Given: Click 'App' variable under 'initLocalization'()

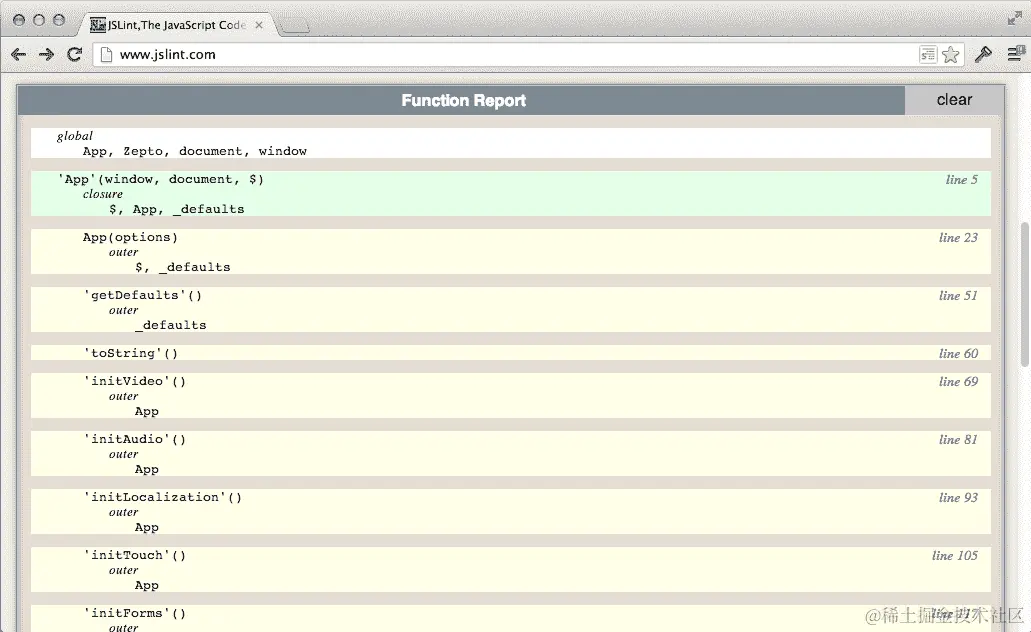Looking at the screenshot, I should tap(147, 527).
